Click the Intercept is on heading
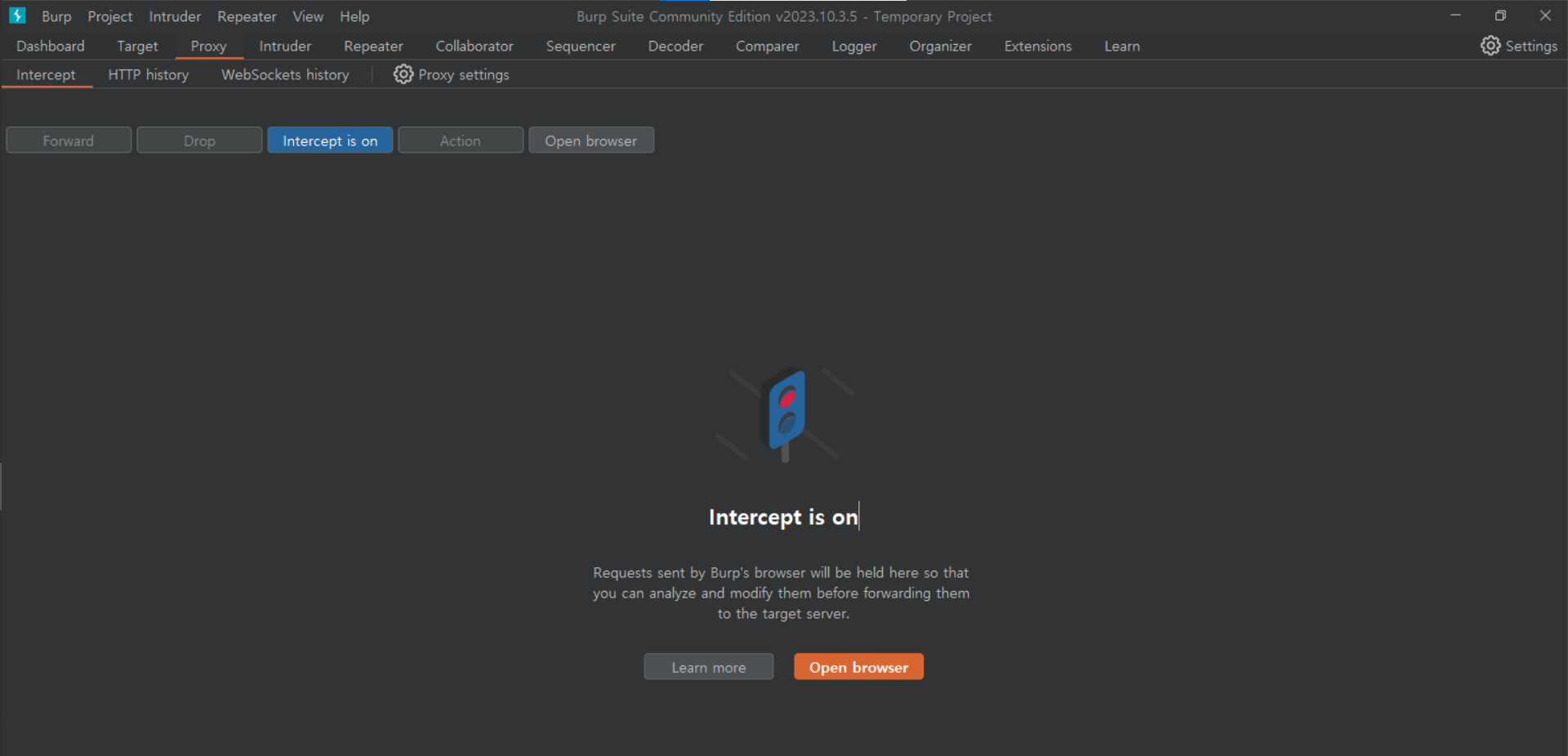This screenshot has height=756, width=1568. (x=783, y=517)
